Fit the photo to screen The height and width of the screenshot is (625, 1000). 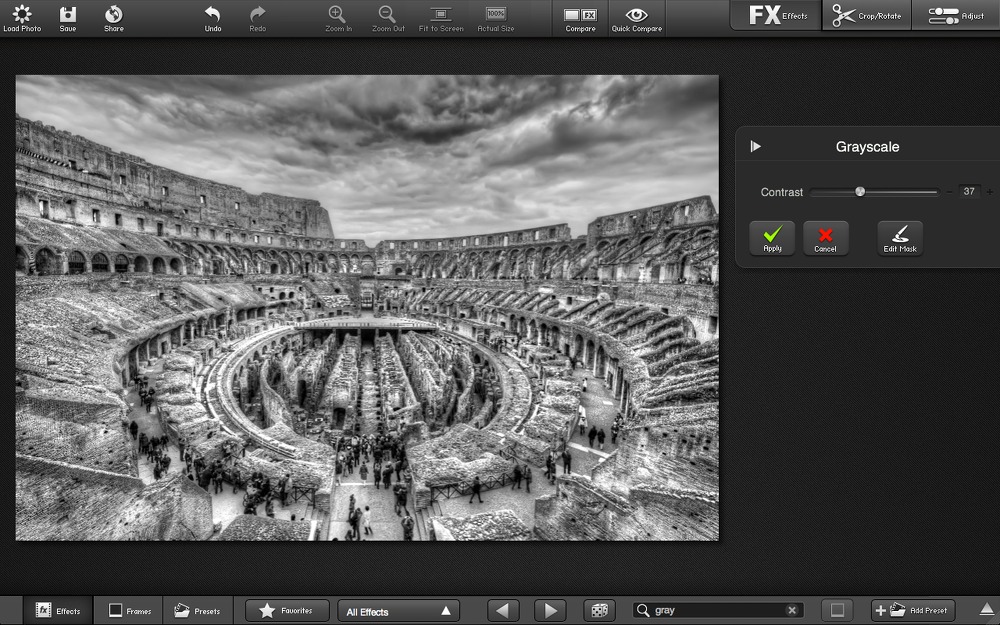[441, 18]
